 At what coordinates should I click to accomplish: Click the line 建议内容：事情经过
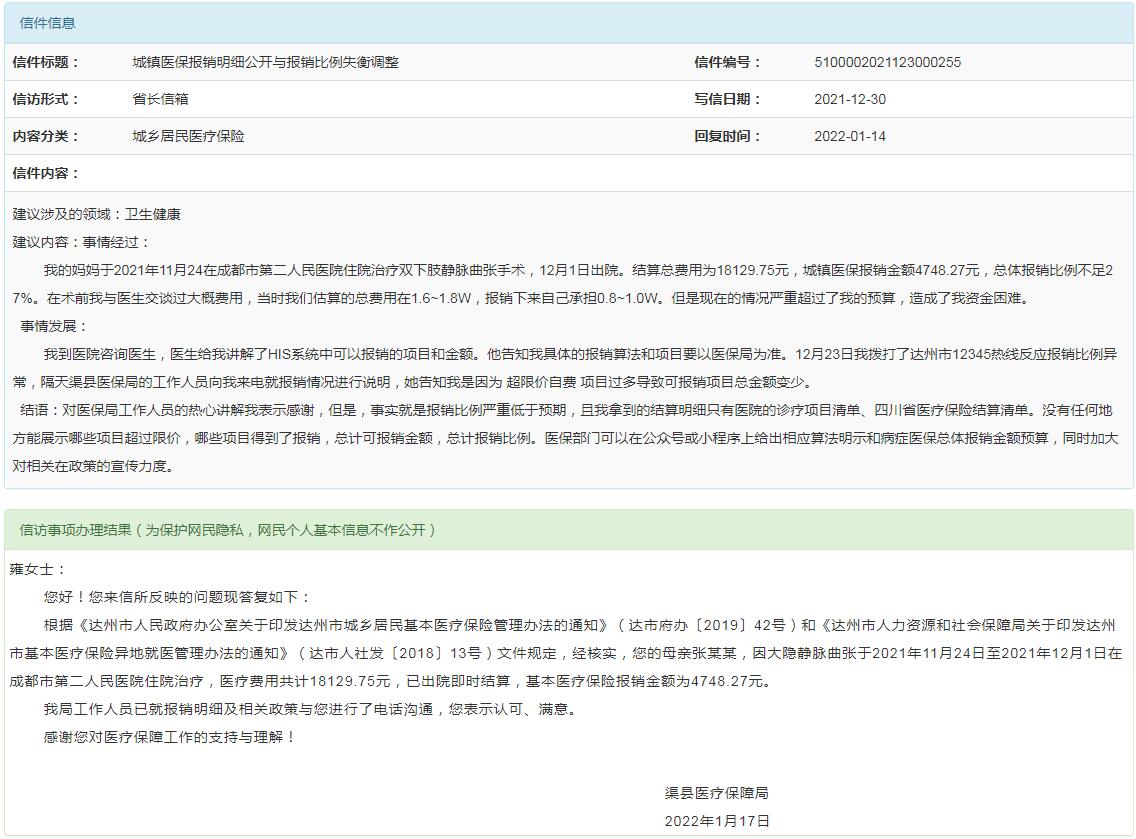[x=80, y=243]
